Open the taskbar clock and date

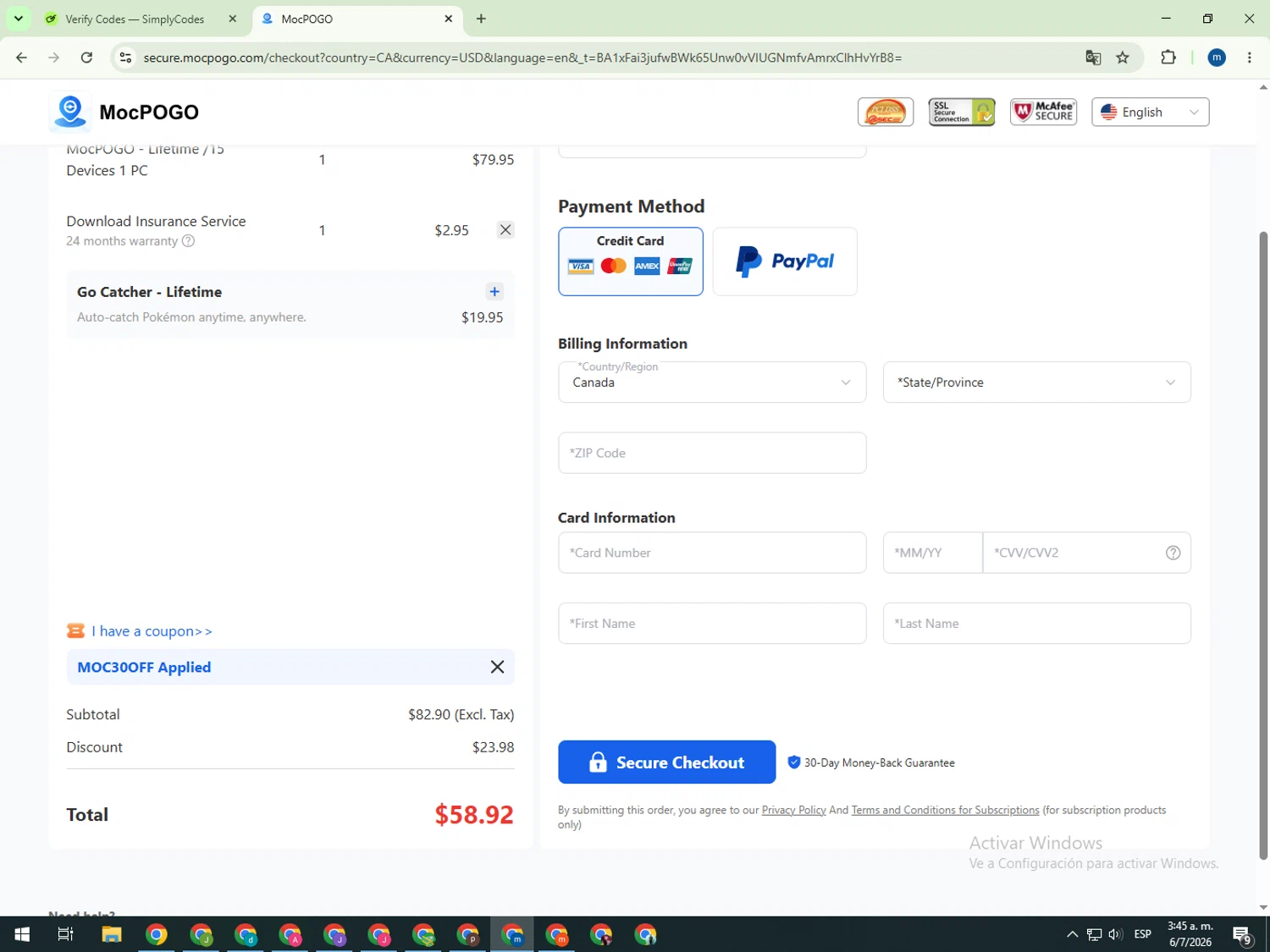(1190, 934)
